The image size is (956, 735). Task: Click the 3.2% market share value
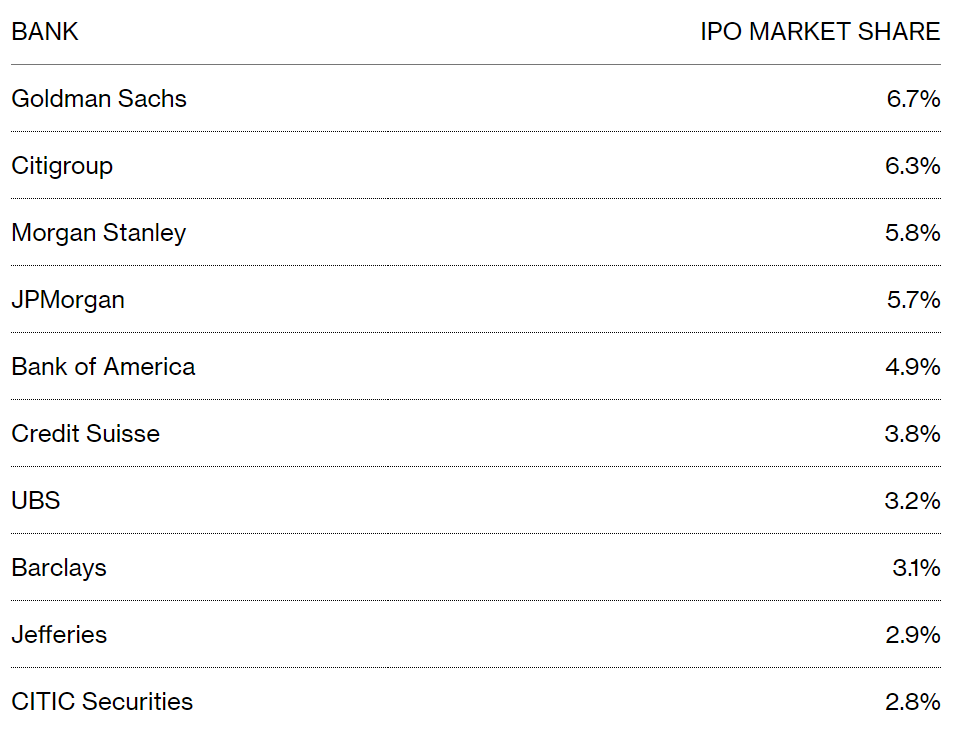913,501
